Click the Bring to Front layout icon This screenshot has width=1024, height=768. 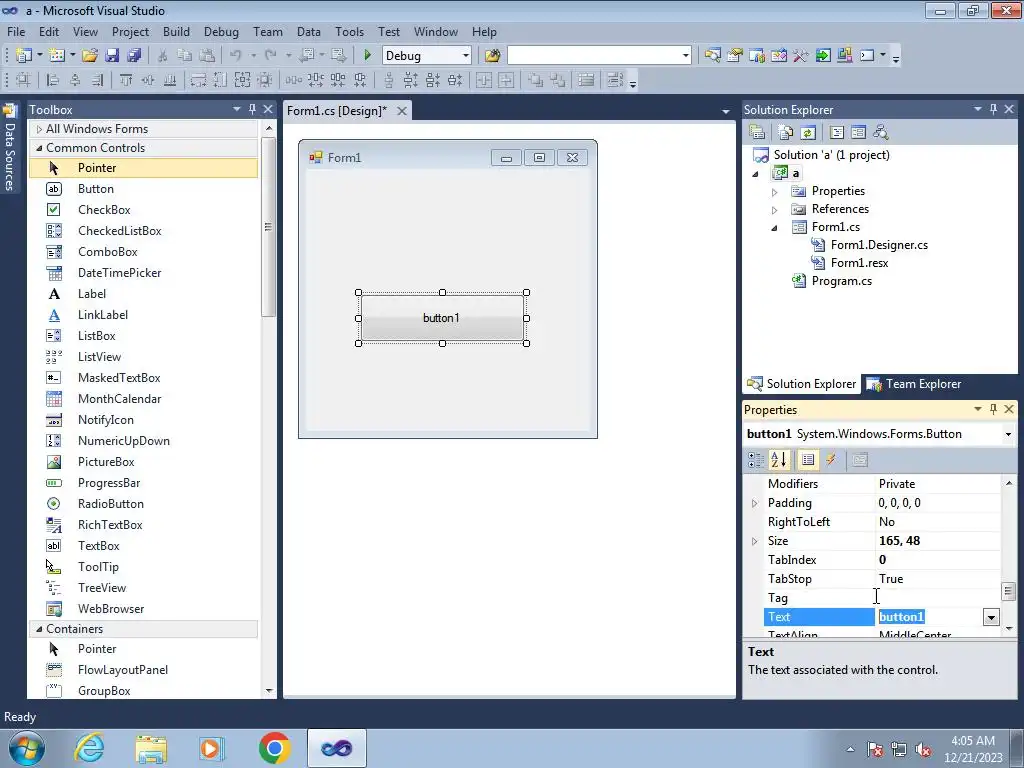click(x=536, y=80)
